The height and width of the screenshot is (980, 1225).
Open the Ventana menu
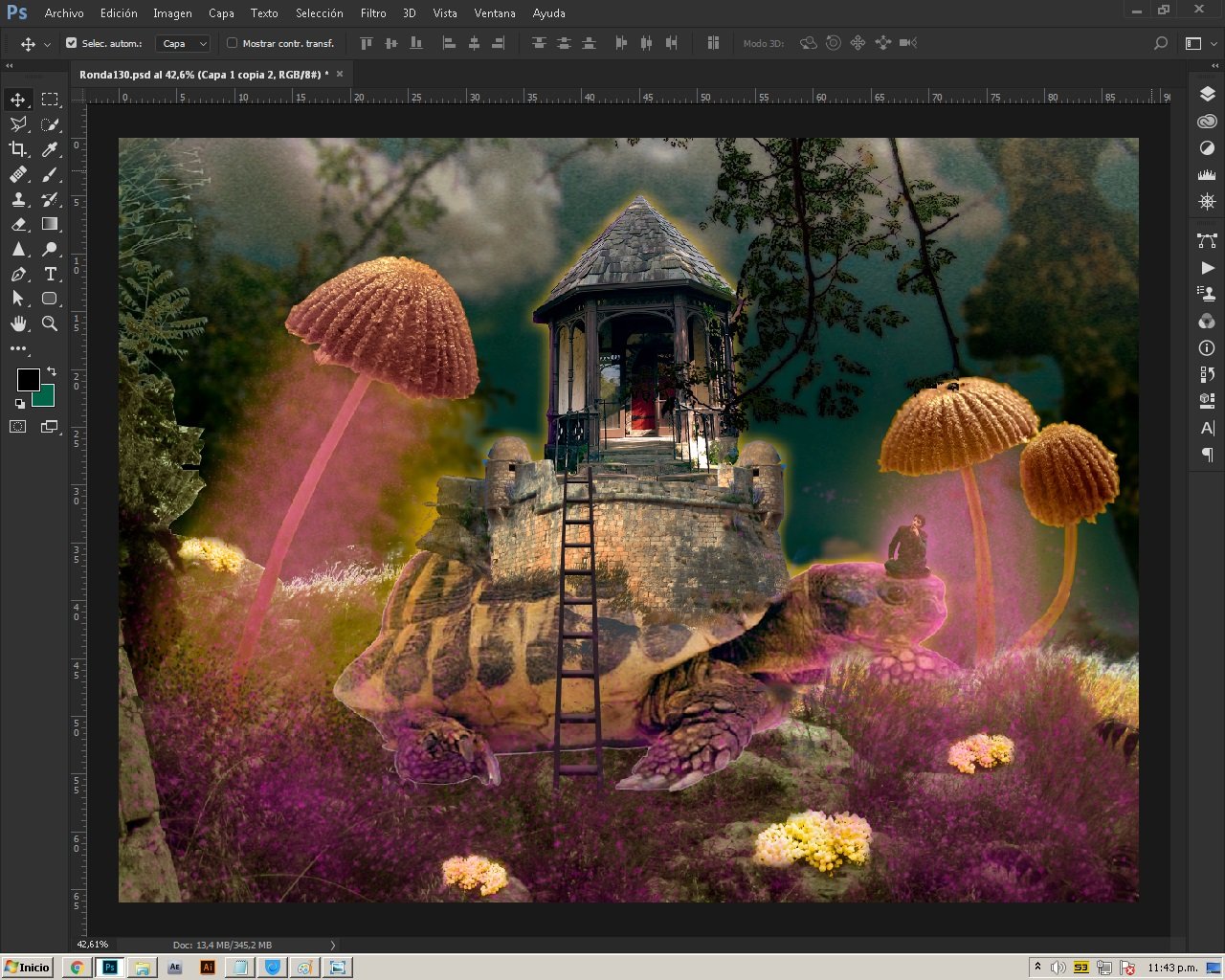tap(495, 13)
